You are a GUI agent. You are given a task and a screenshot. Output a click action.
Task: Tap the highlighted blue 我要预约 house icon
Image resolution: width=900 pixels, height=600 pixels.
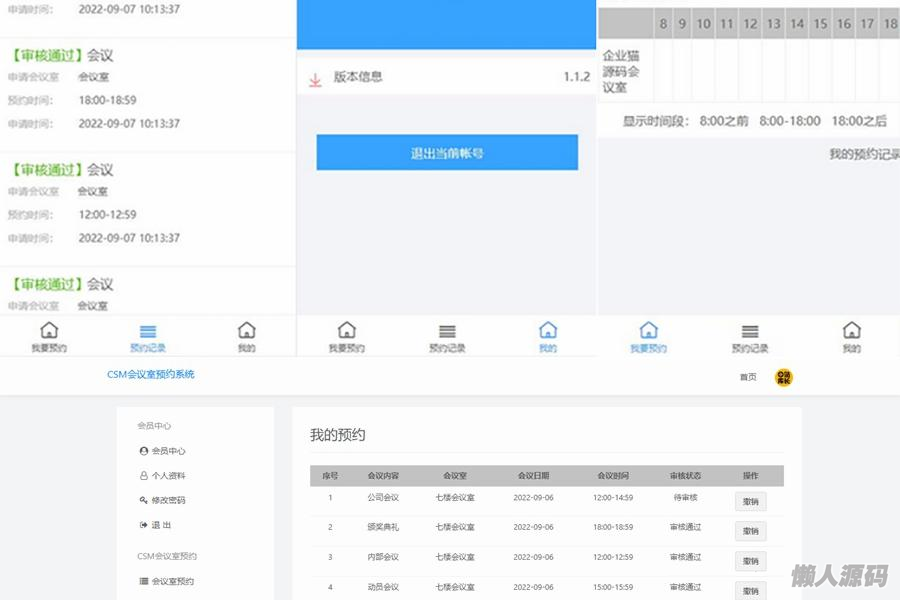coord(648,331)
